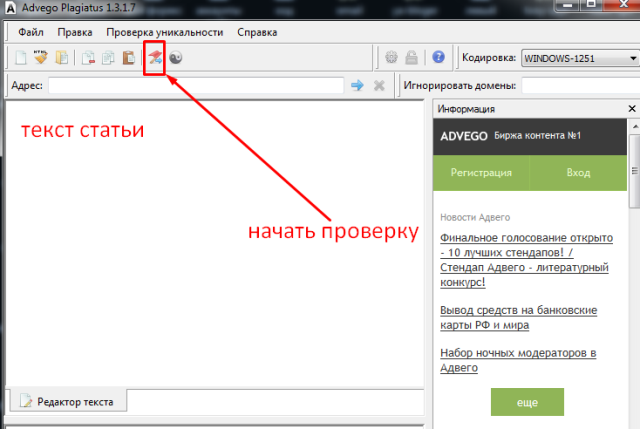Expand the Кодировка WINDOWS-1251 dropdown
Screen dimensions: 640x429
click(x=580, y=58)
